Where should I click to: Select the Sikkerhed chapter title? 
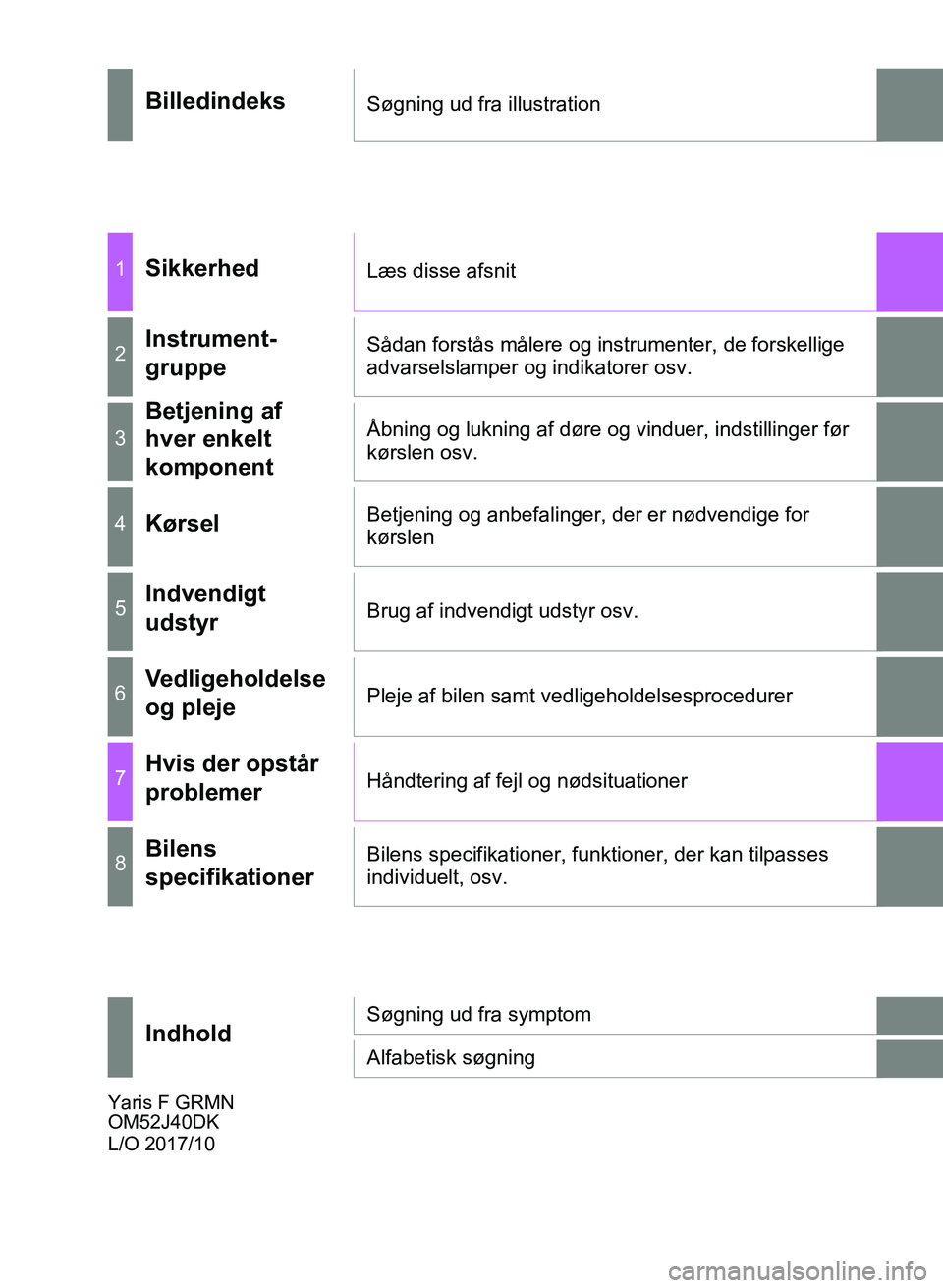pyautogui.click(x=202, y=269)
